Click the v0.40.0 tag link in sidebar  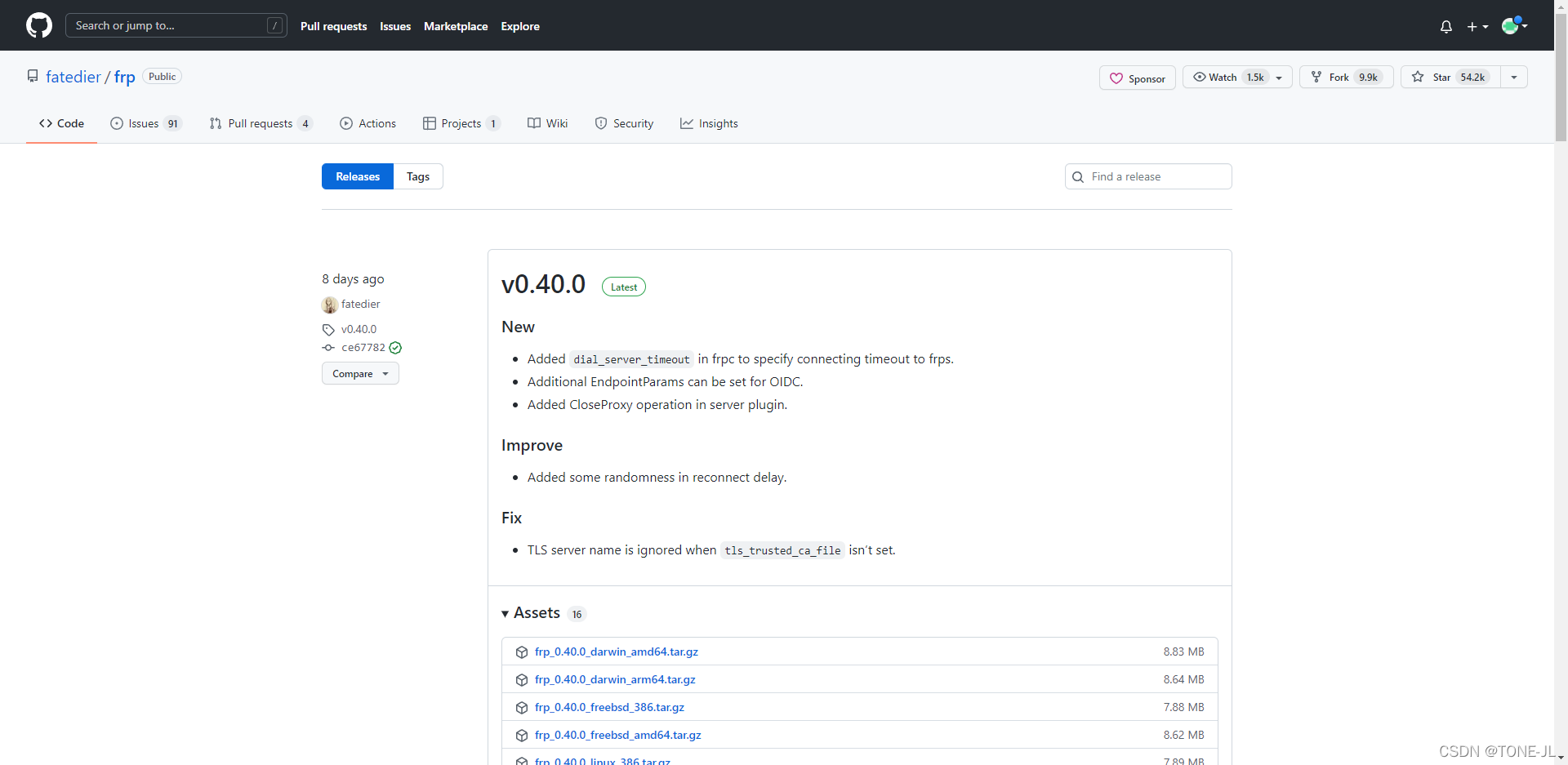(x=359, y=329)
